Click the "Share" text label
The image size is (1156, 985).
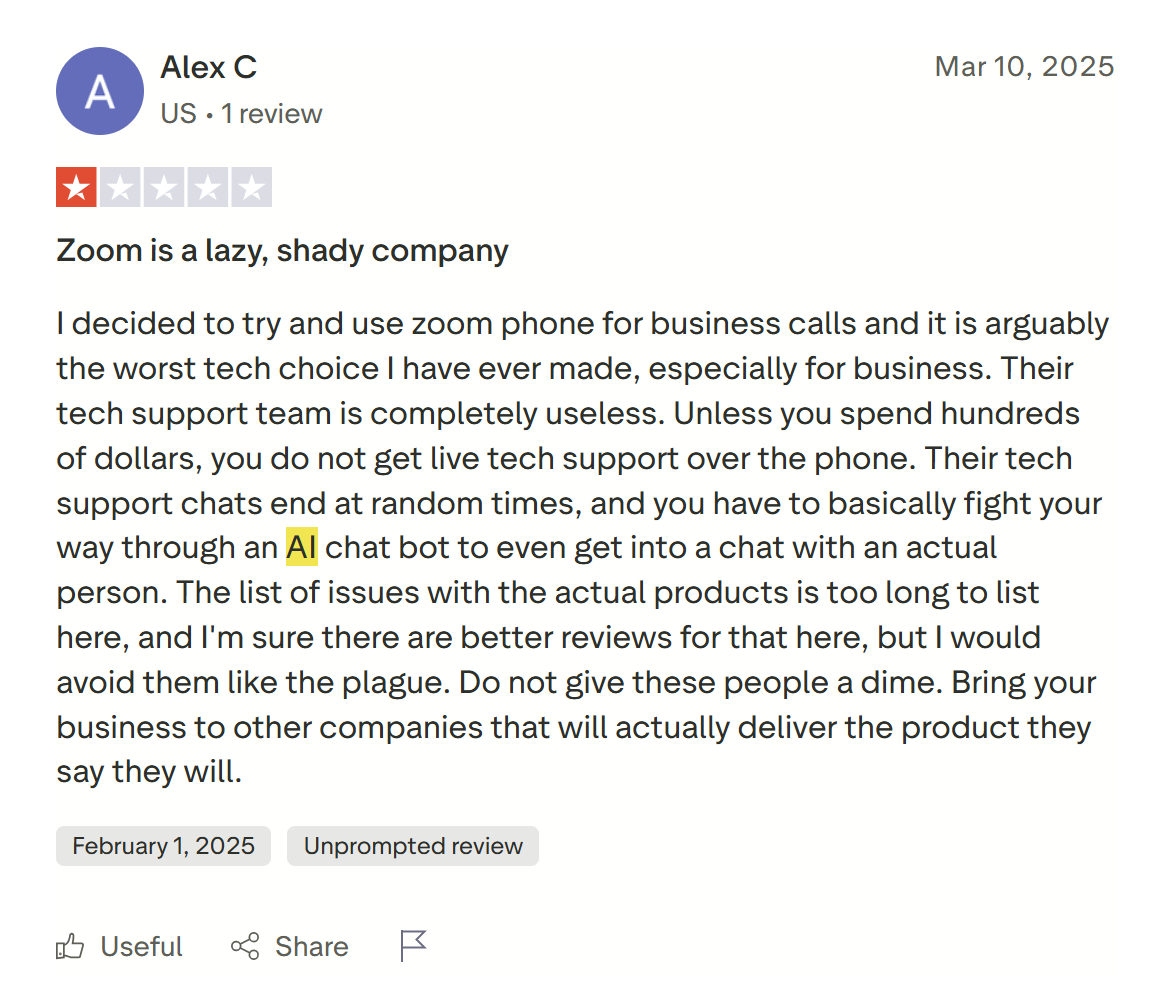pyautogui.click(x=312, y=947)
